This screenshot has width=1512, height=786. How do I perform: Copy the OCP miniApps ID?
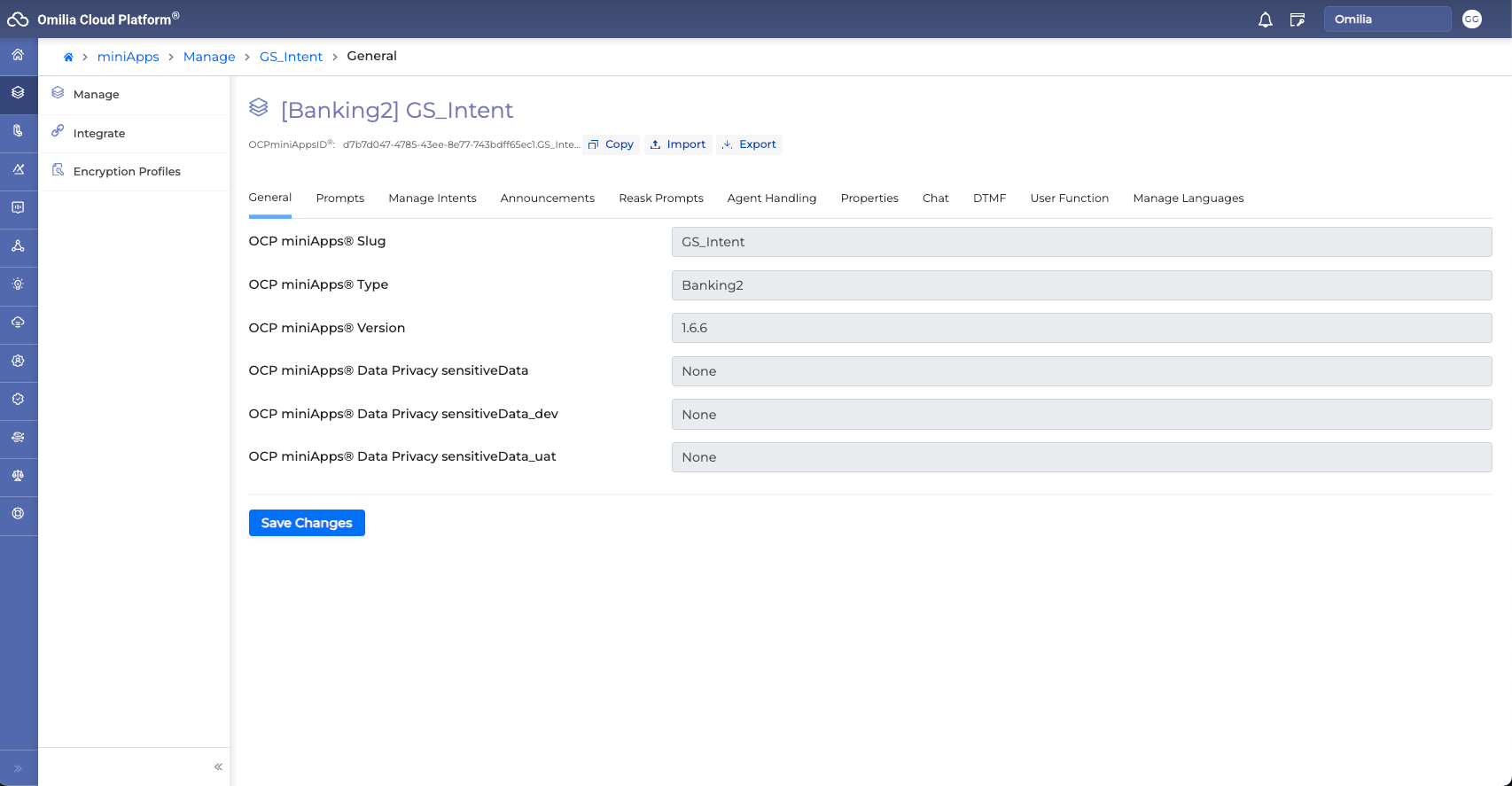point(611,144)
